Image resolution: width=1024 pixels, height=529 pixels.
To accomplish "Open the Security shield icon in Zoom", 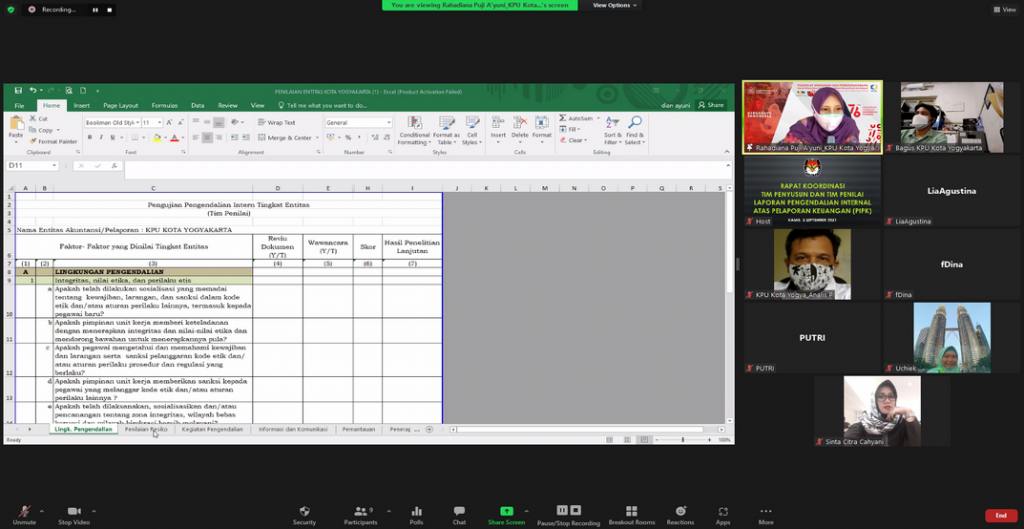I will [304, 511].
